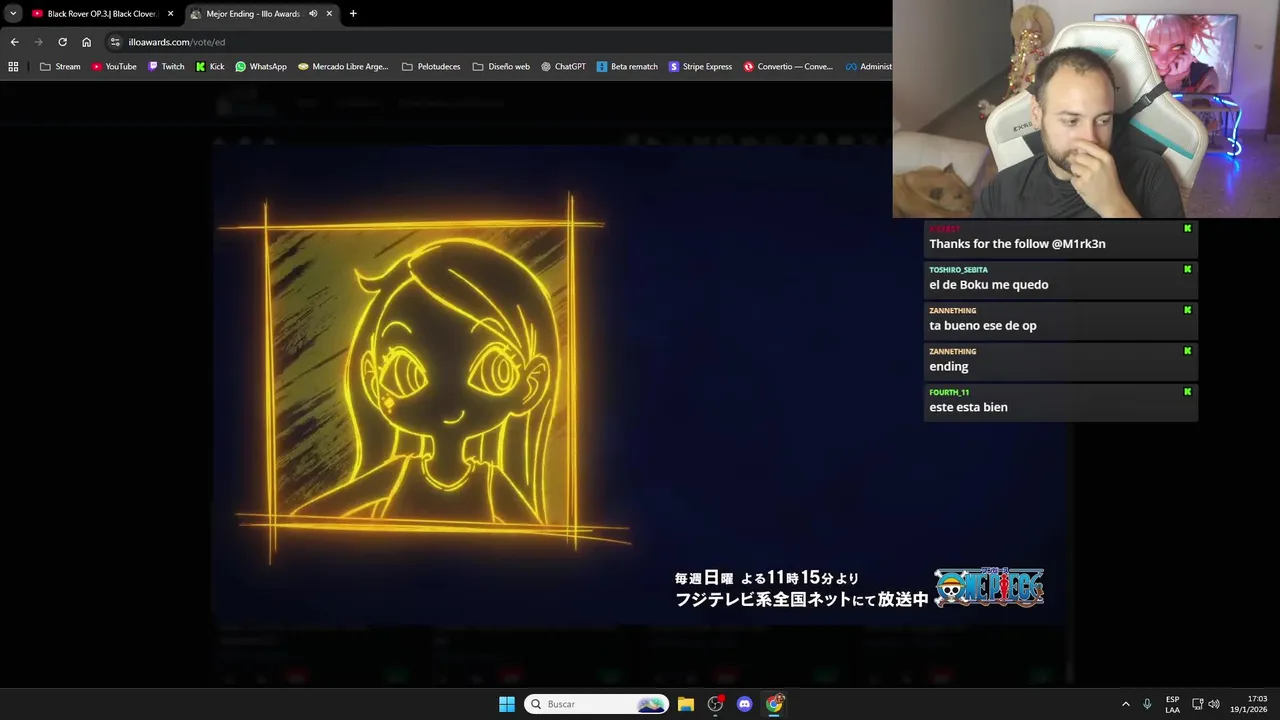Open the OBS Studio taskbar icon

pos(715,704)
